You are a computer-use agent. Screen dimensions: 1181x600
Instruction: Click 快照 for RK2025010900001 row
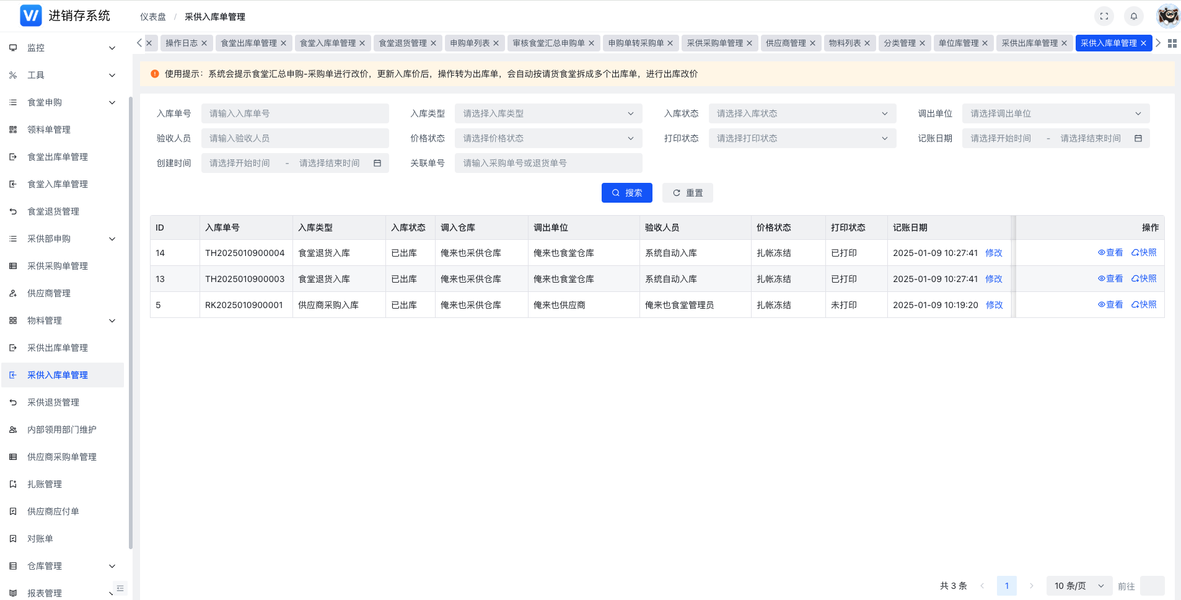1144,305
